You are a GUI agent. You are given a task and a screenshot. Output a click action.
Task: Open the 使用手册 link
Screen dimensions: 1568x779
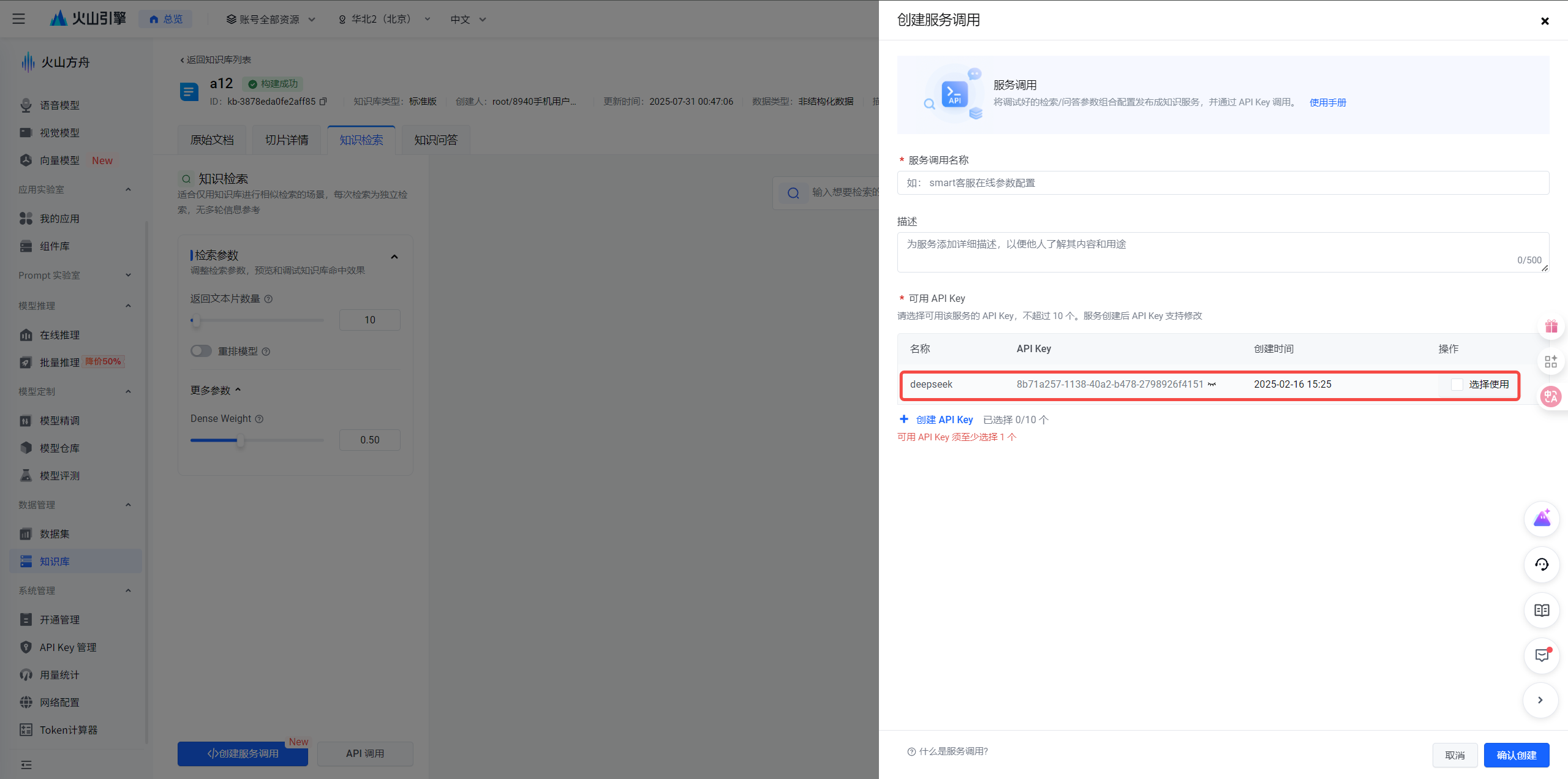tap(1328, 102)
